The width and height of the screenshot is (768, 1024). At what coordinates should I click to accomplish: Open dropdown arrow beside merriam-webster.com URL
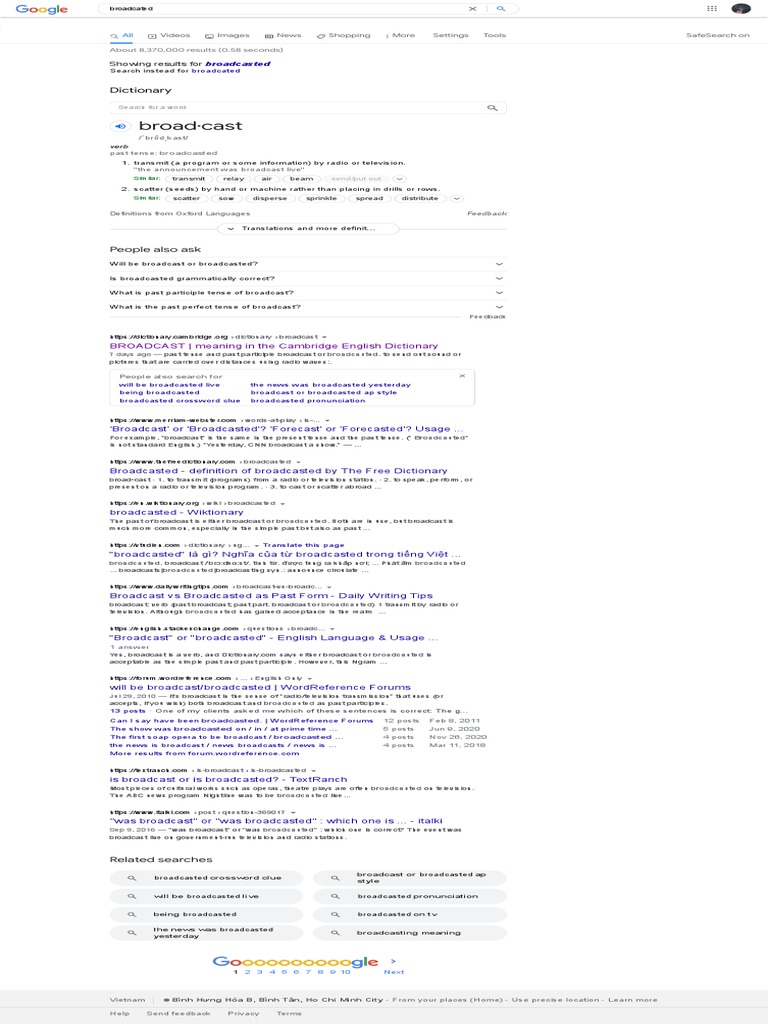click(x=327, y=421)
